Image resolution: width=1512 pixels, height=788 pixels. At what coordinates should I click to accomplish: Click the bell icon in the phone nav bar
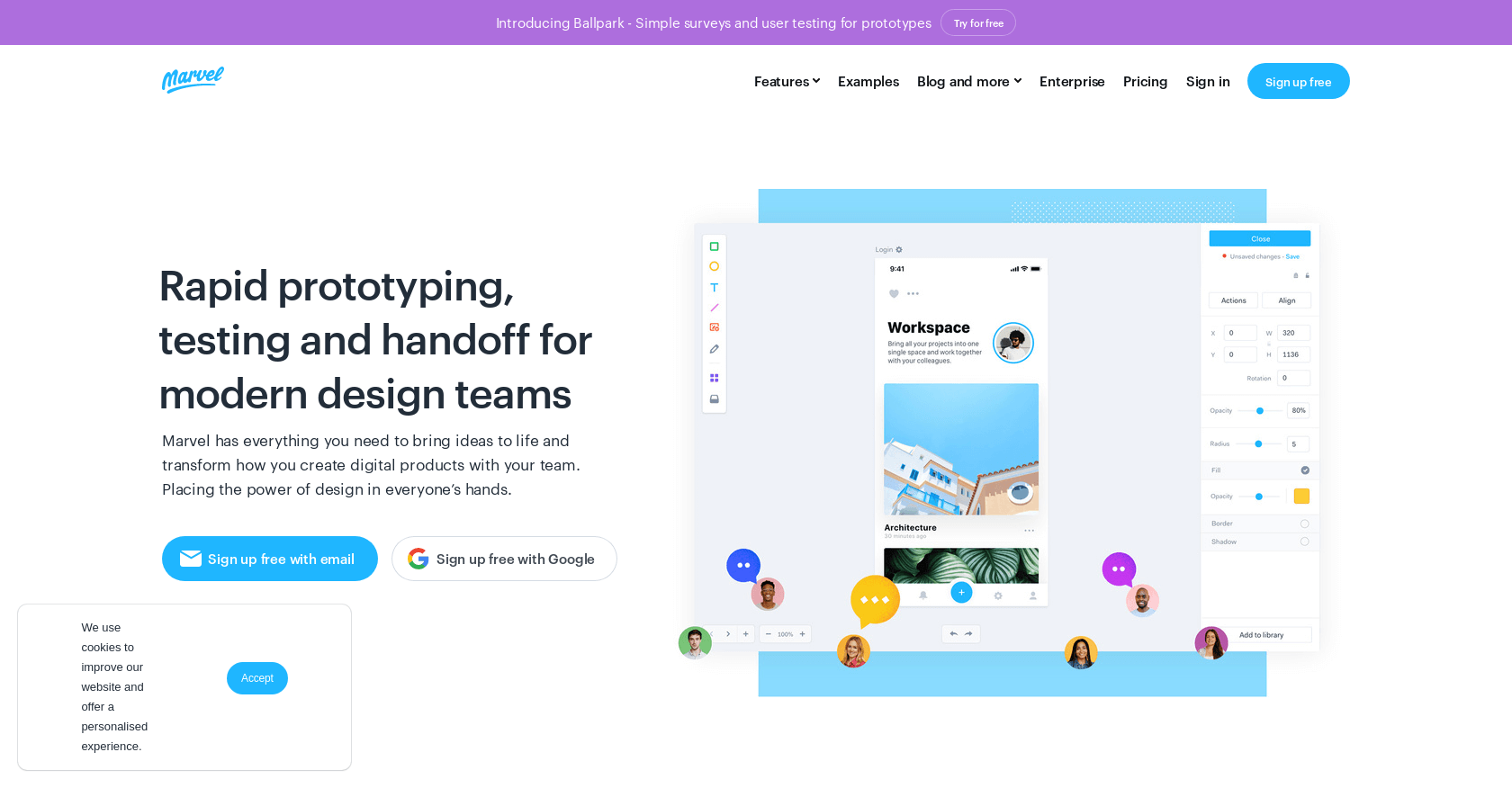pos(923,595)
